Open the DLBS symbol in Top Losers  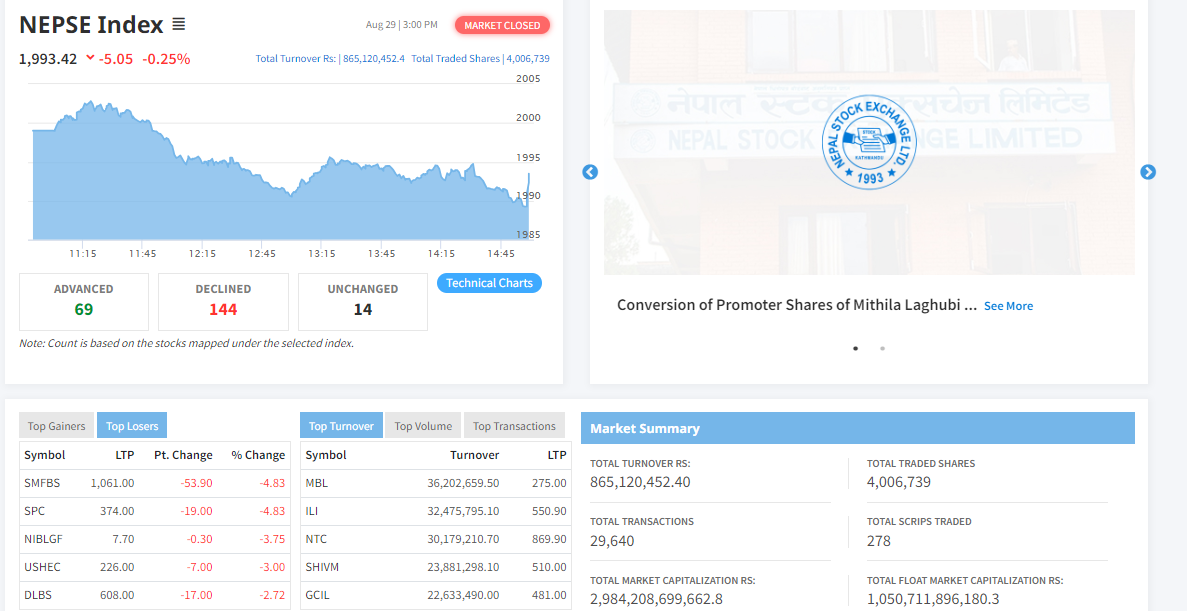point(38,595)
